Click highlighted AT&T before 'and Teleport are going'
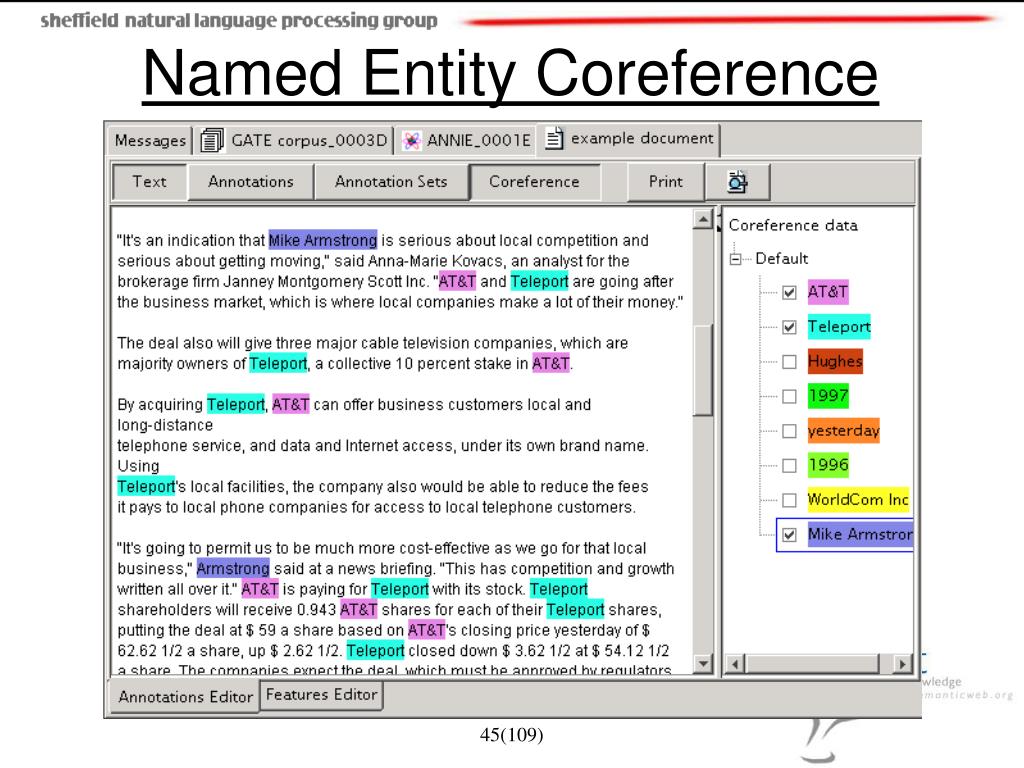Screen dimensions: 1024x768 pos(457,281)
